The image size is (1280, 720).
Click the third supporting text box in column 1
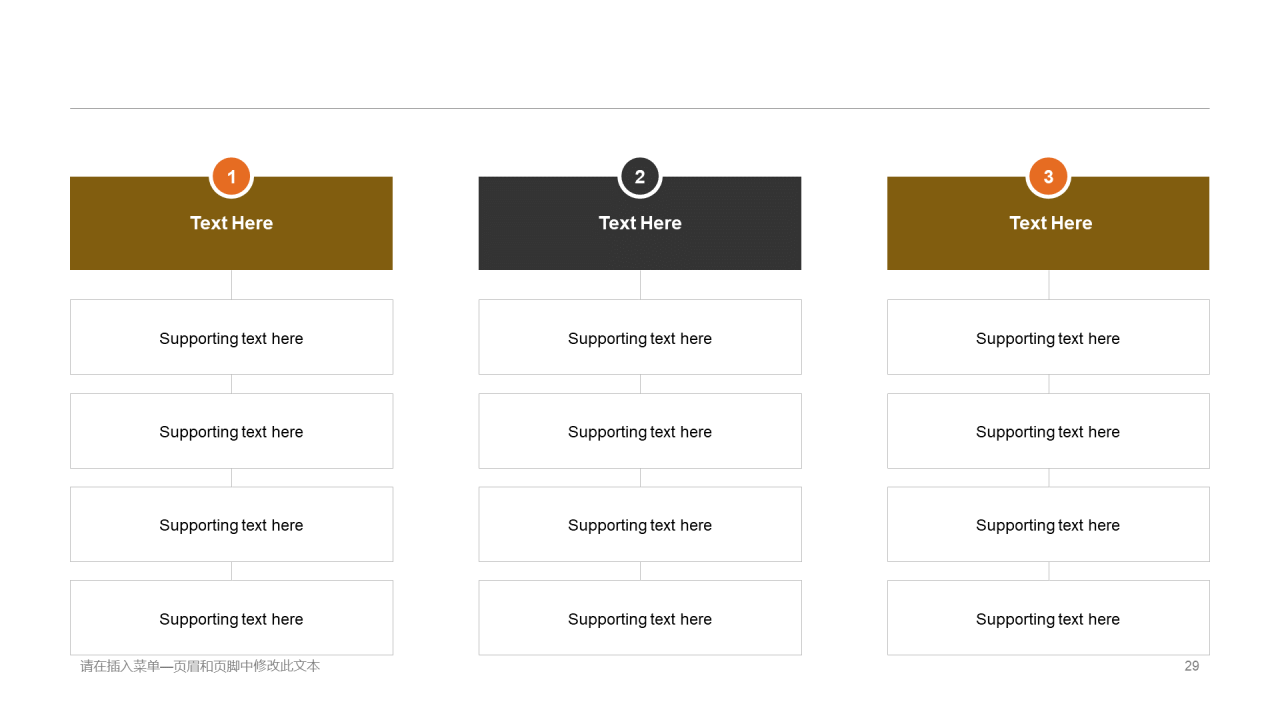click(231, 524)
